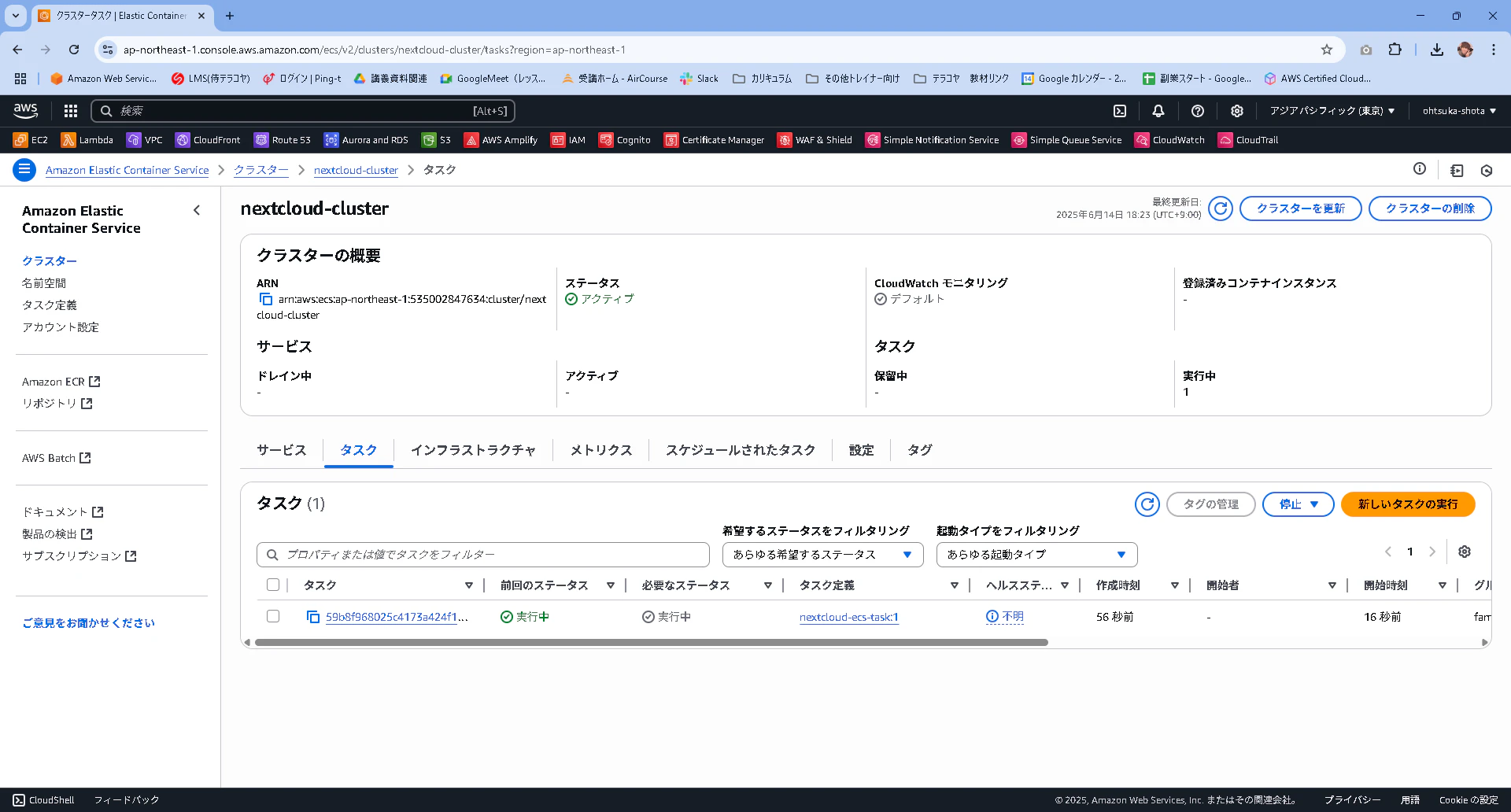Open CloudFront from the favorites bar

point(209,140)
